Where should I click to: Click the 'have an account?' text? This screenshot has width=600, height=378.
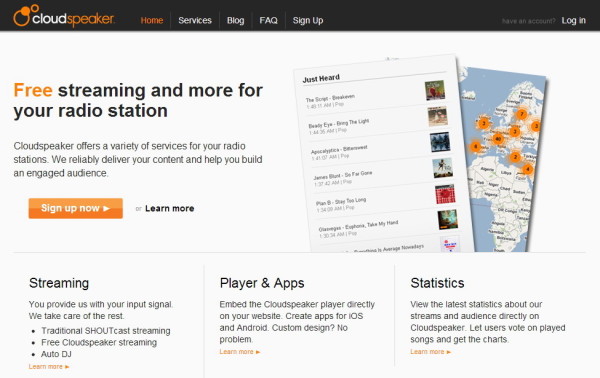528,21
